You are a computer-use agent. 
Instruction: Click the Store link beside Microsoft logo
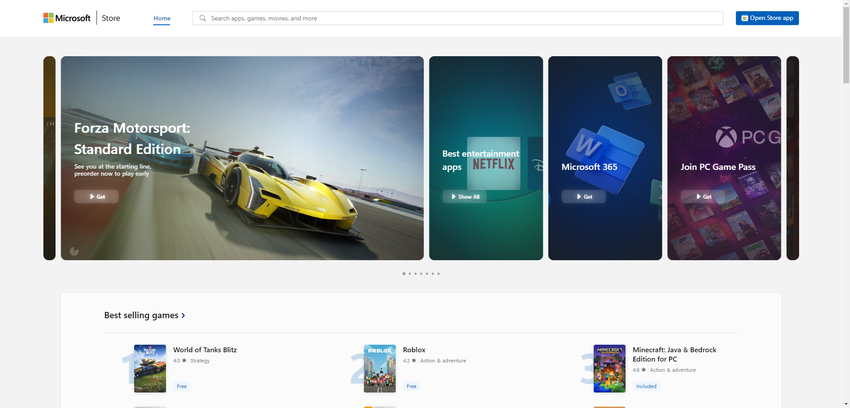pyautogui.click(x=111, y=18)
